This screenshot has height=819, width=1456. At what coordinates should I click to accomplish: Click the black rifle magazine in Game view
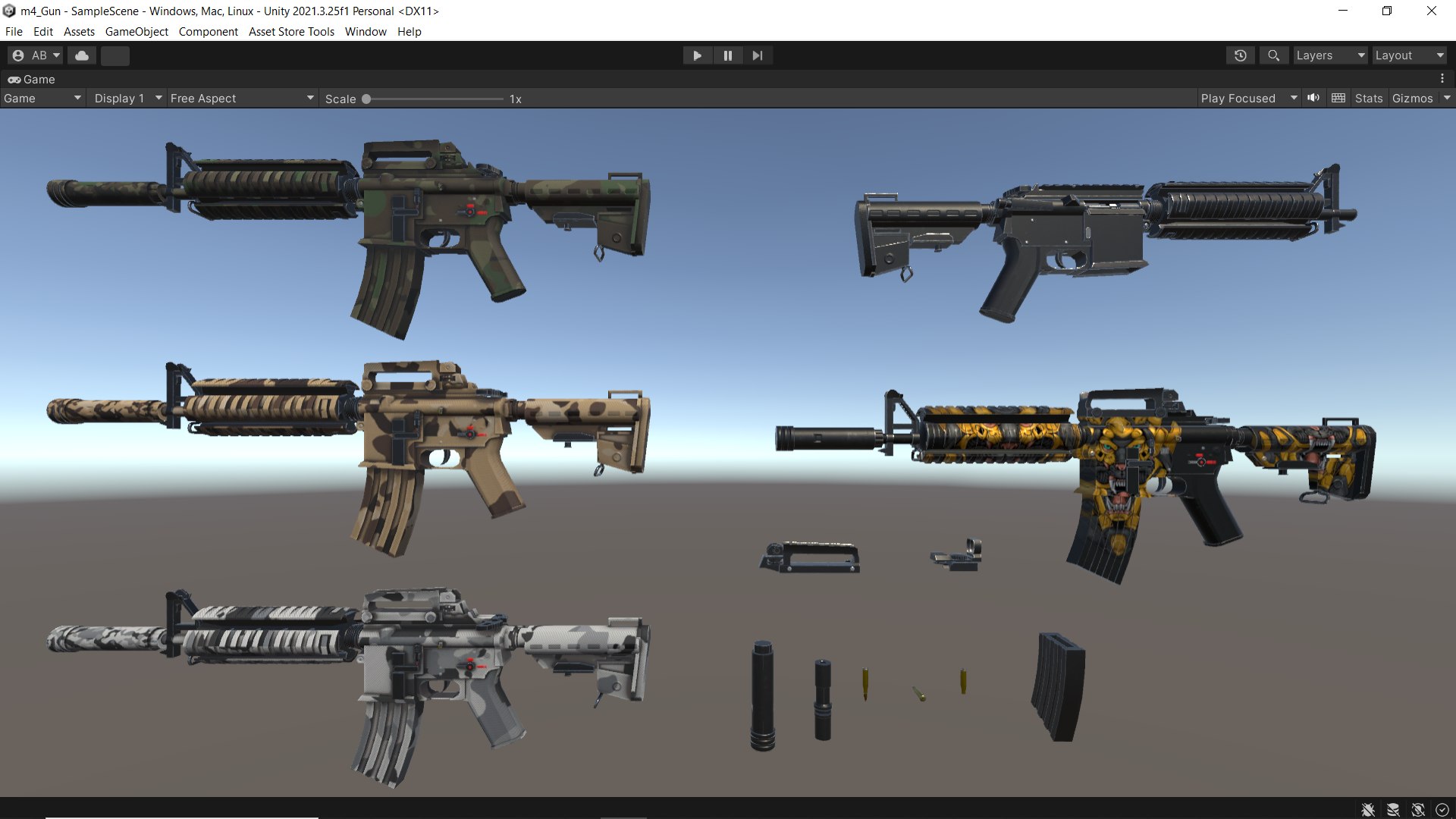[1059, 687]
